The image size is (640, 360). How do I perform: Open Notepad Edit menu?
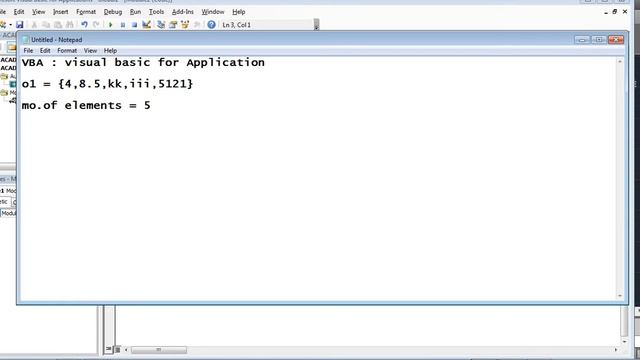[45, 51]
